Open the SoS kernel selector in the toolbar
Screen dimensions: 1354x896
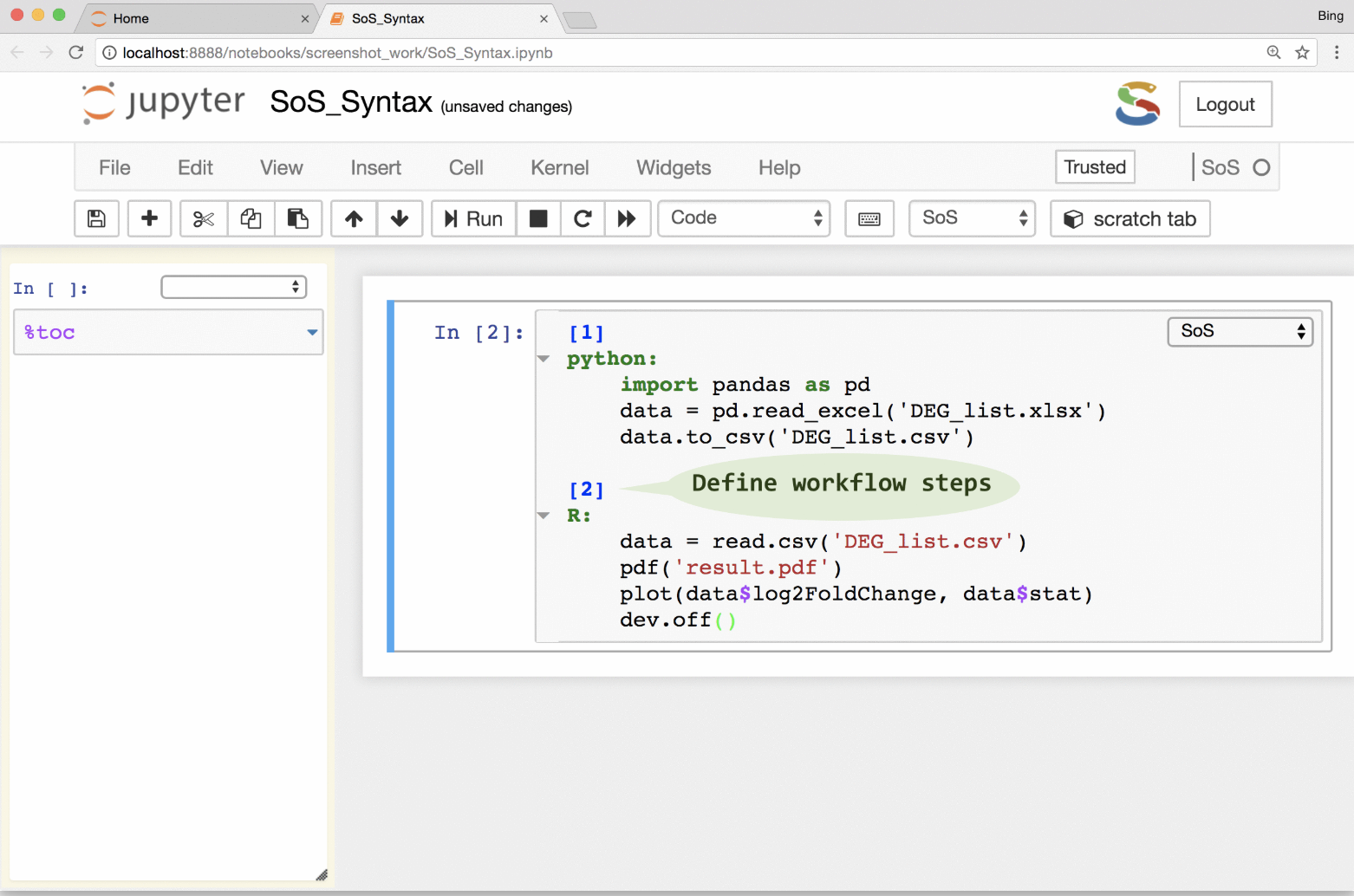click(x=973, y=218)
